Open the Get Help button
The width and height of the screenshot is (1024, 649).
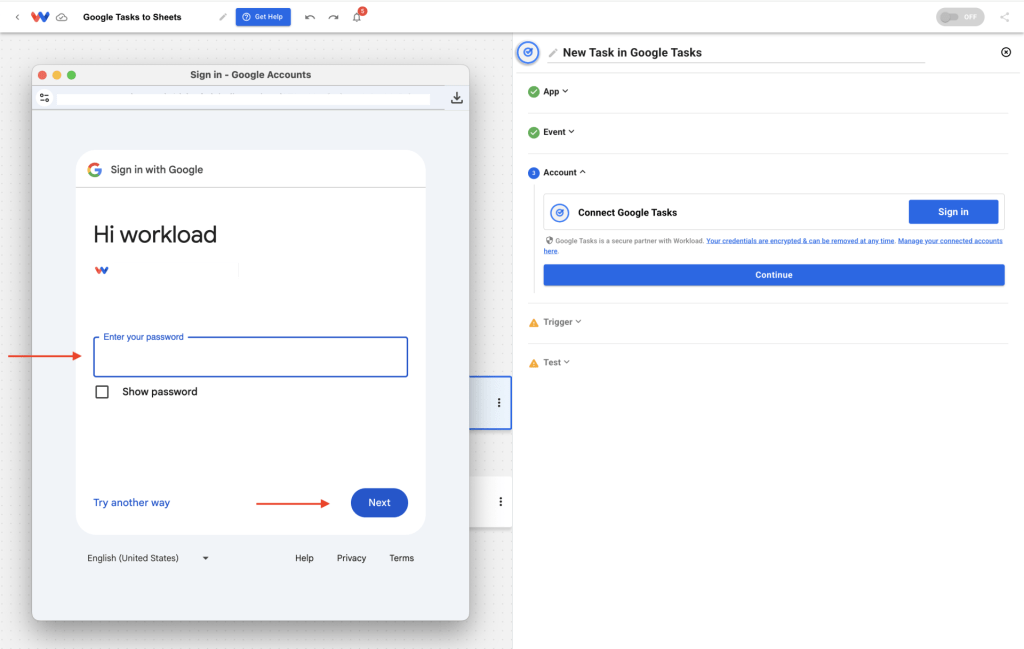(263, 17)
